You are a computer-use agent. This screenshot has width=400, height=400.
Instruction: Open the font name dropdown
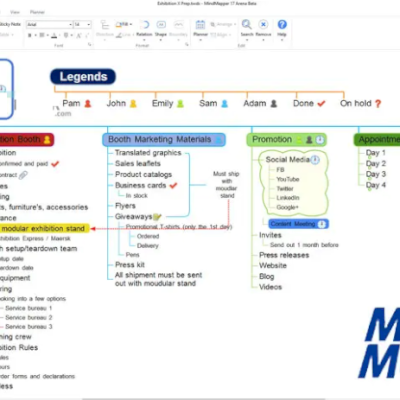(70, 25)
